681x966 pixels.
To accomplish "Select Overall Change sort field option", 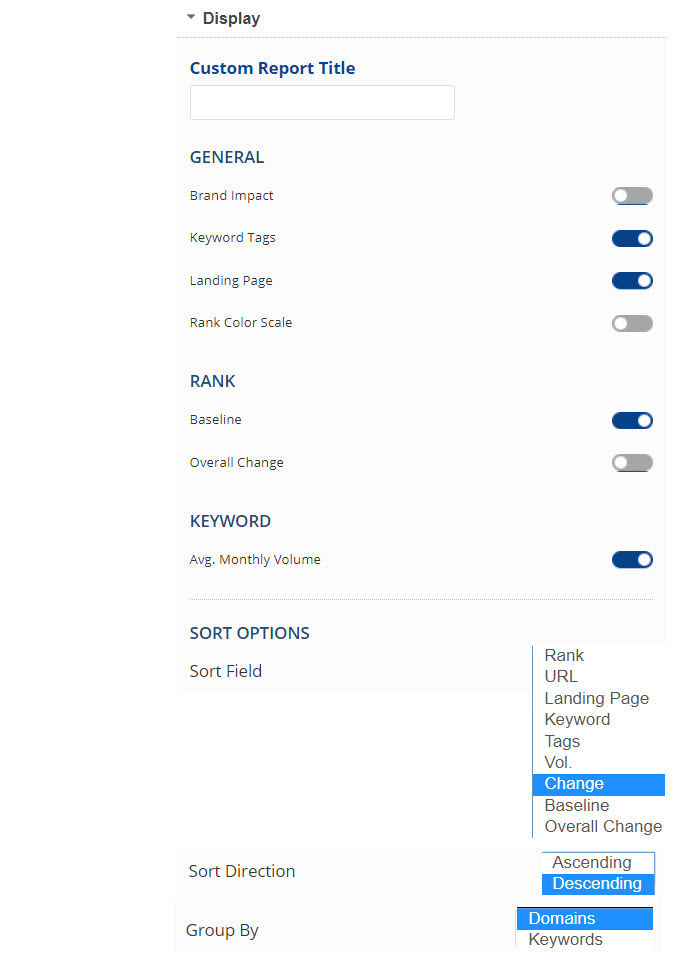I will click(x=603, y=826).
